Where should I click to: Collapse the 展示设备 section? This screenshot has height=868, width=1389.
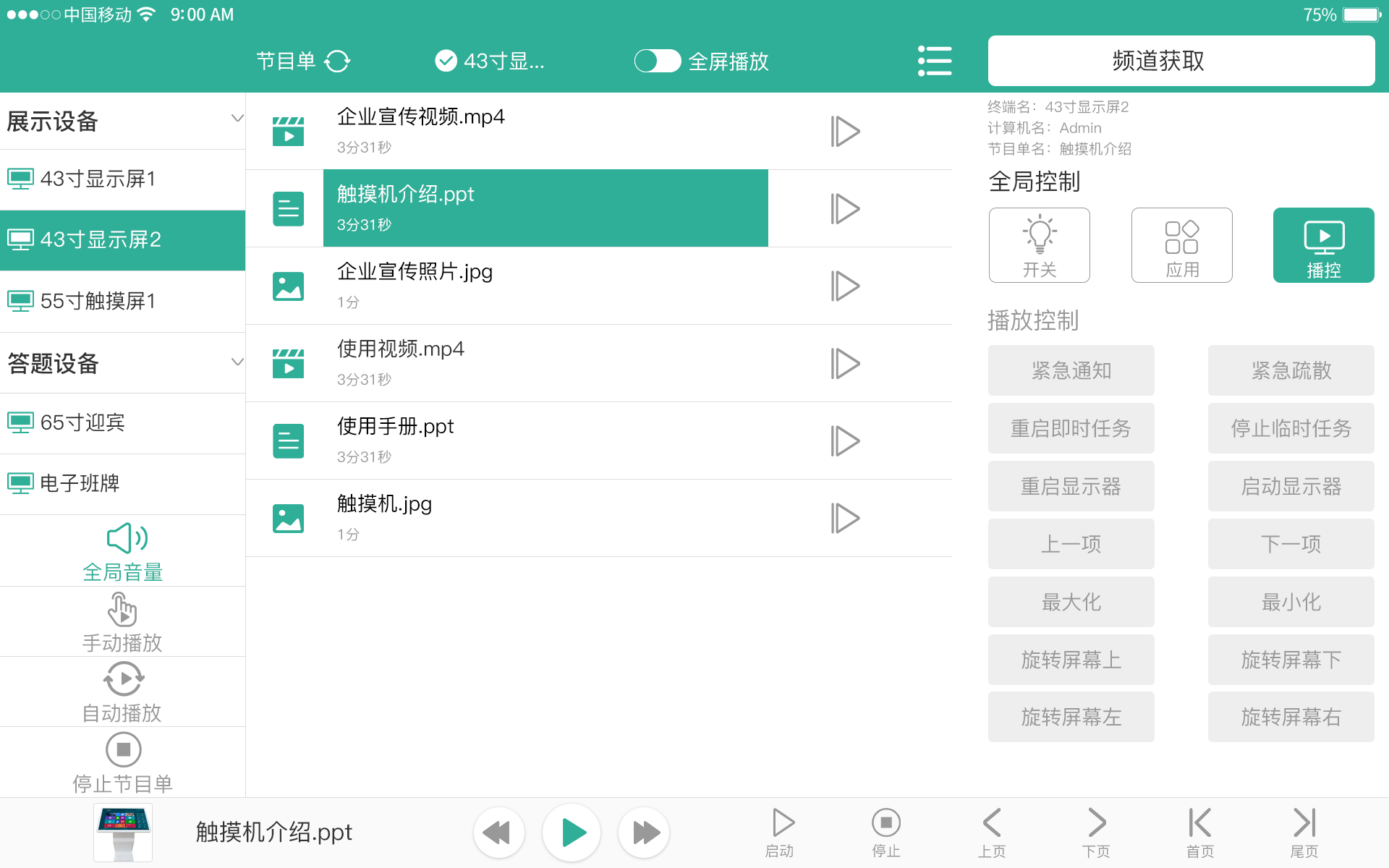237,119
